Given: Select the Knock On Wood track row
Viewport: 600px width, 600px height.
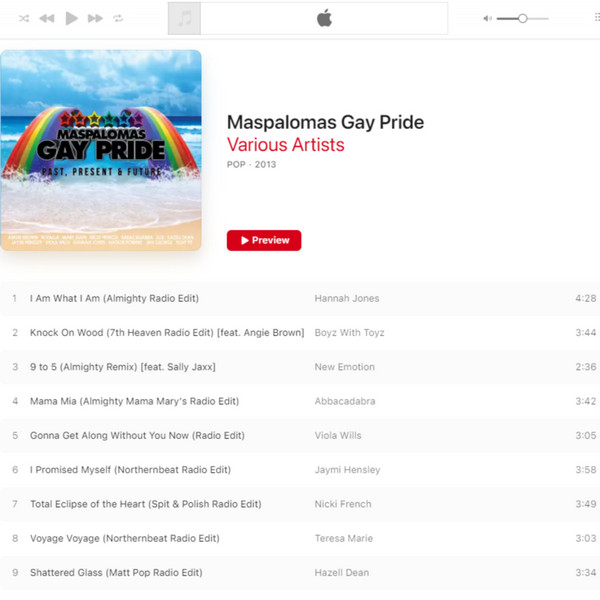Looking at the screenshot, I should tap(300, 333).
